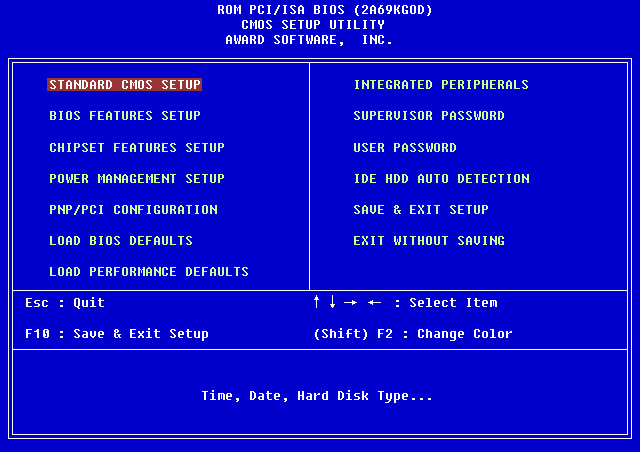
Task: Open BIOS FEATURES SETUP
Action: pos(125,116)
